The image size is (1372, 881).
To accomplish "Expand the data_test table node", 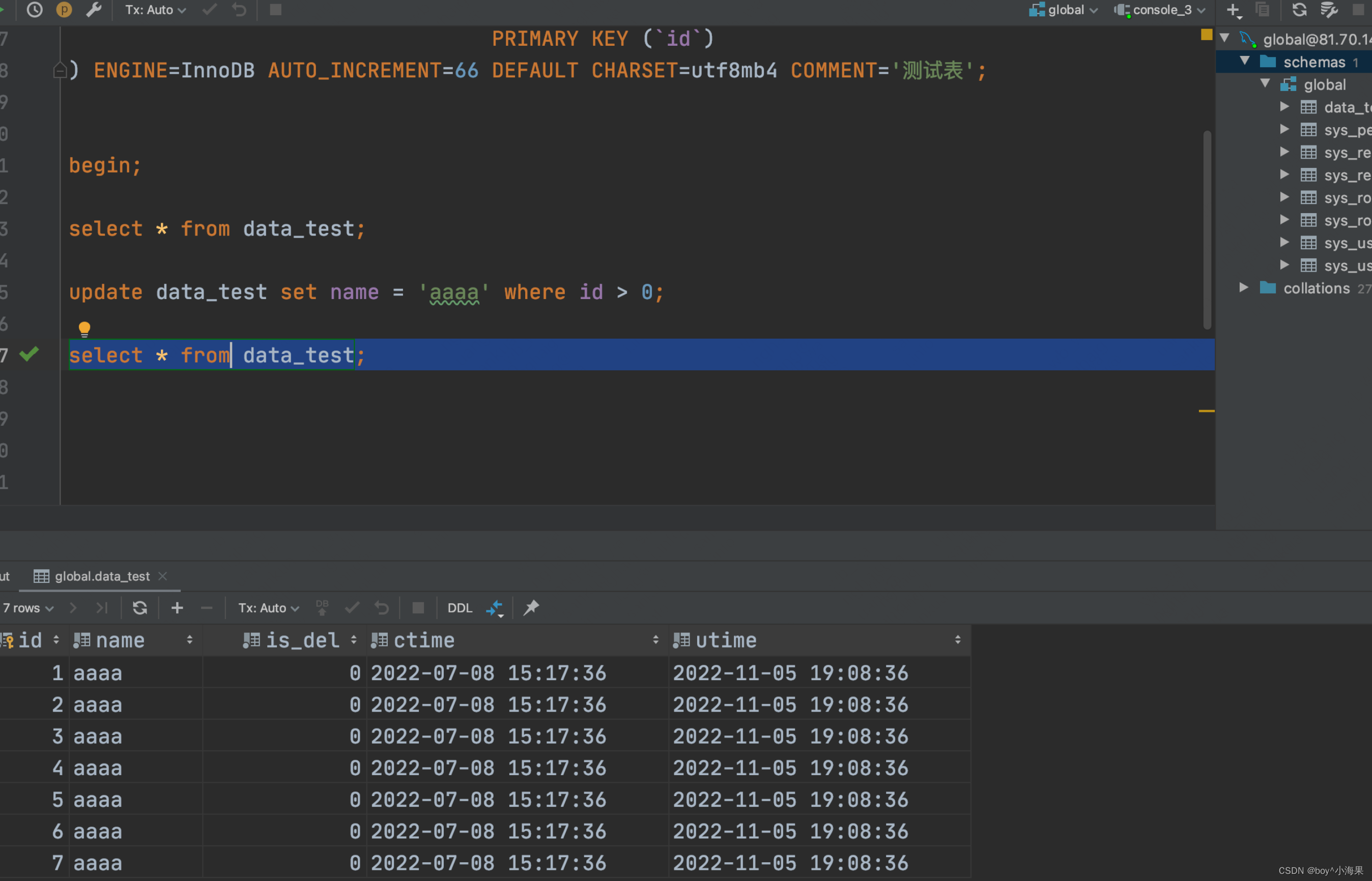I will (1284, 107).
